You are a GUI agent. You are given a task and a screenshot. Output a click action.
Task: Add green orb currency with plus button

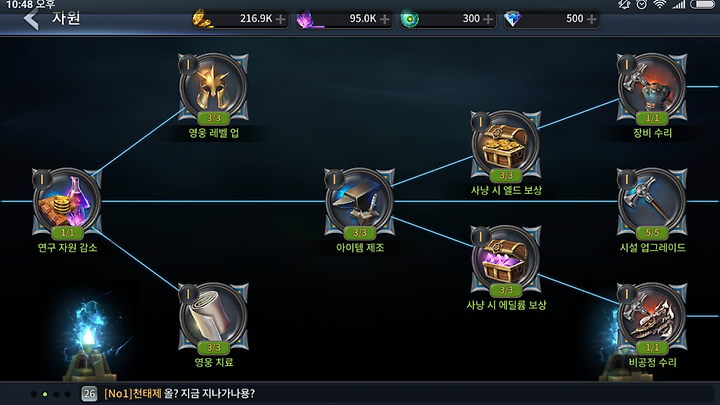(x=488, y=19)
